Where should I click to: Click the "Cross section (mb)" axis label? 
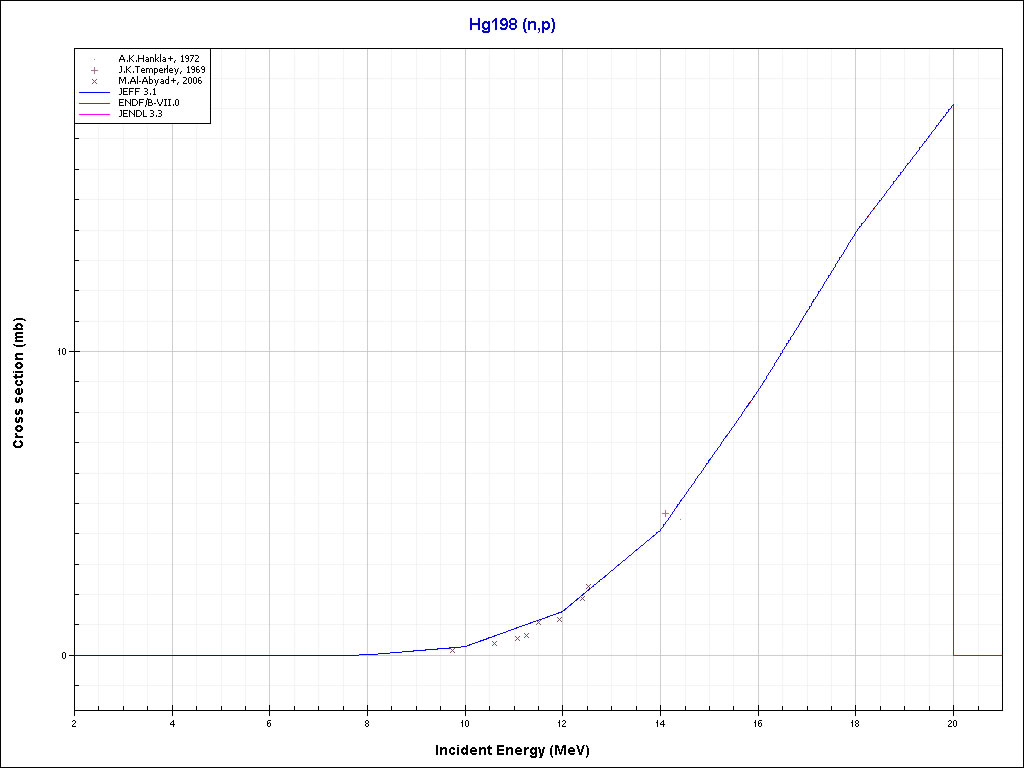click(18, 383)
